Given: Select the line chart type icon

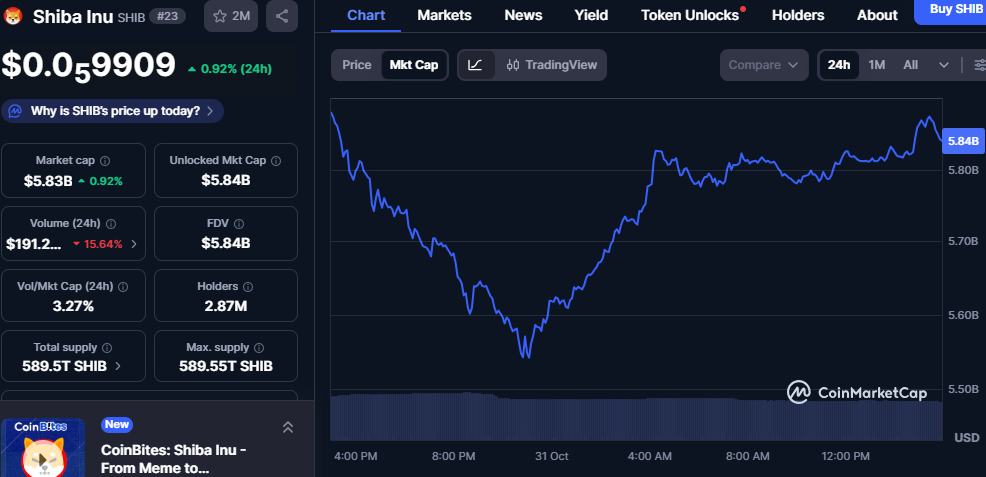Looking at the screenshot, I should (475, 65).
